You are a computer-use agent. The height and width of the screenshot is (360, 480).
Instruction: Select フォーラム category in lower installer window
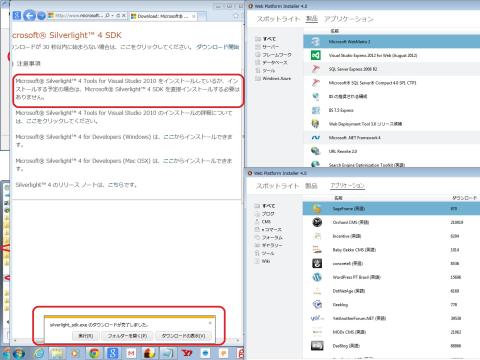coord(273,238)
